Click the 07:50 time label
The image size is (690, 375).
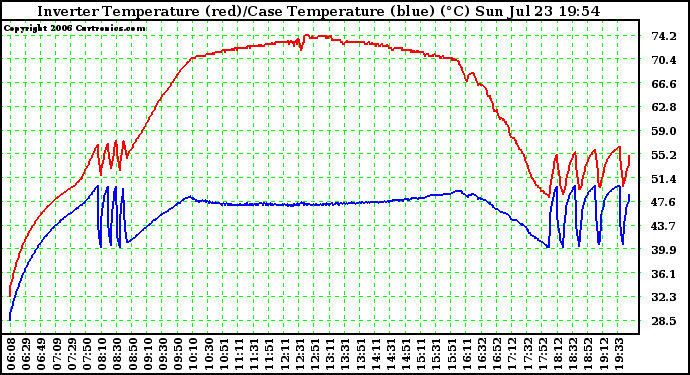point(87,354)
